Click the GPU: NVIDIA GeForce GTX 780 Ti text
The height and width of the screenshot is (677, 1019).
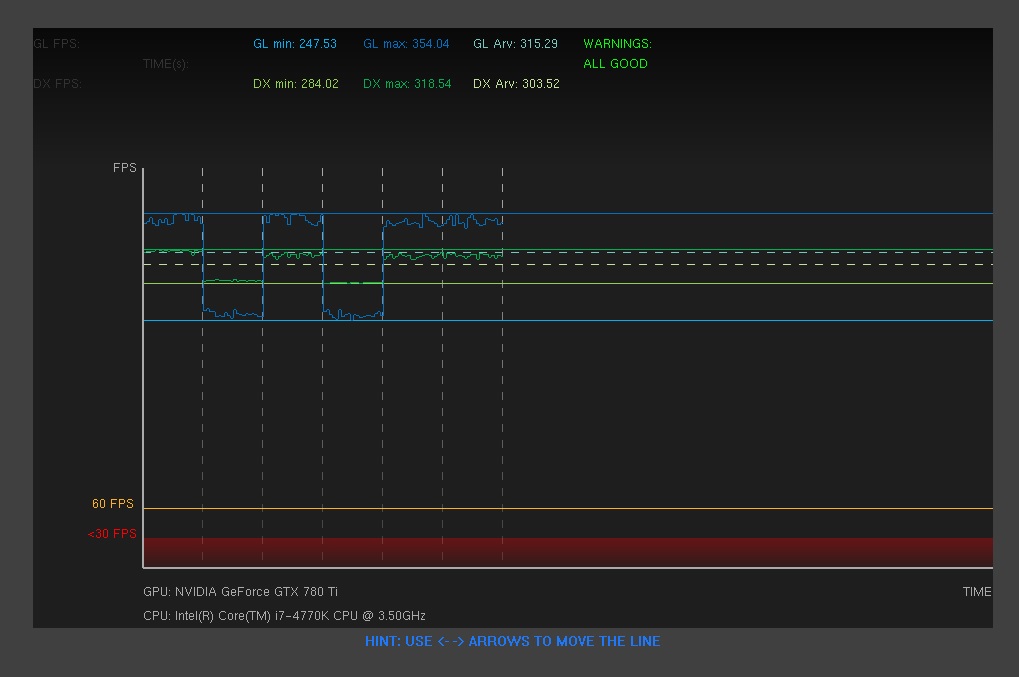pyautogui.click(x=240, y=592)
